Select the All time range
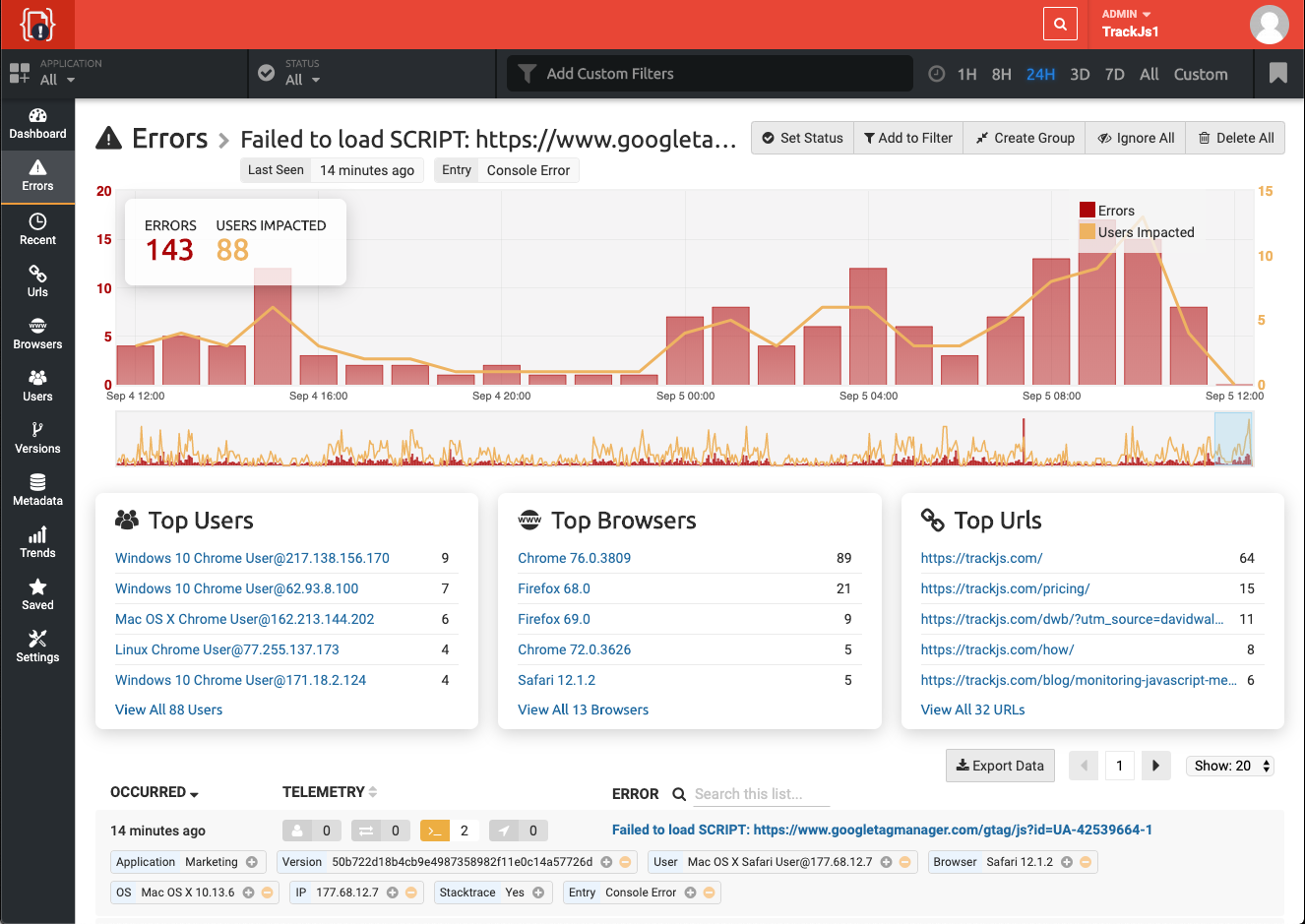 tap(1150, 74)
